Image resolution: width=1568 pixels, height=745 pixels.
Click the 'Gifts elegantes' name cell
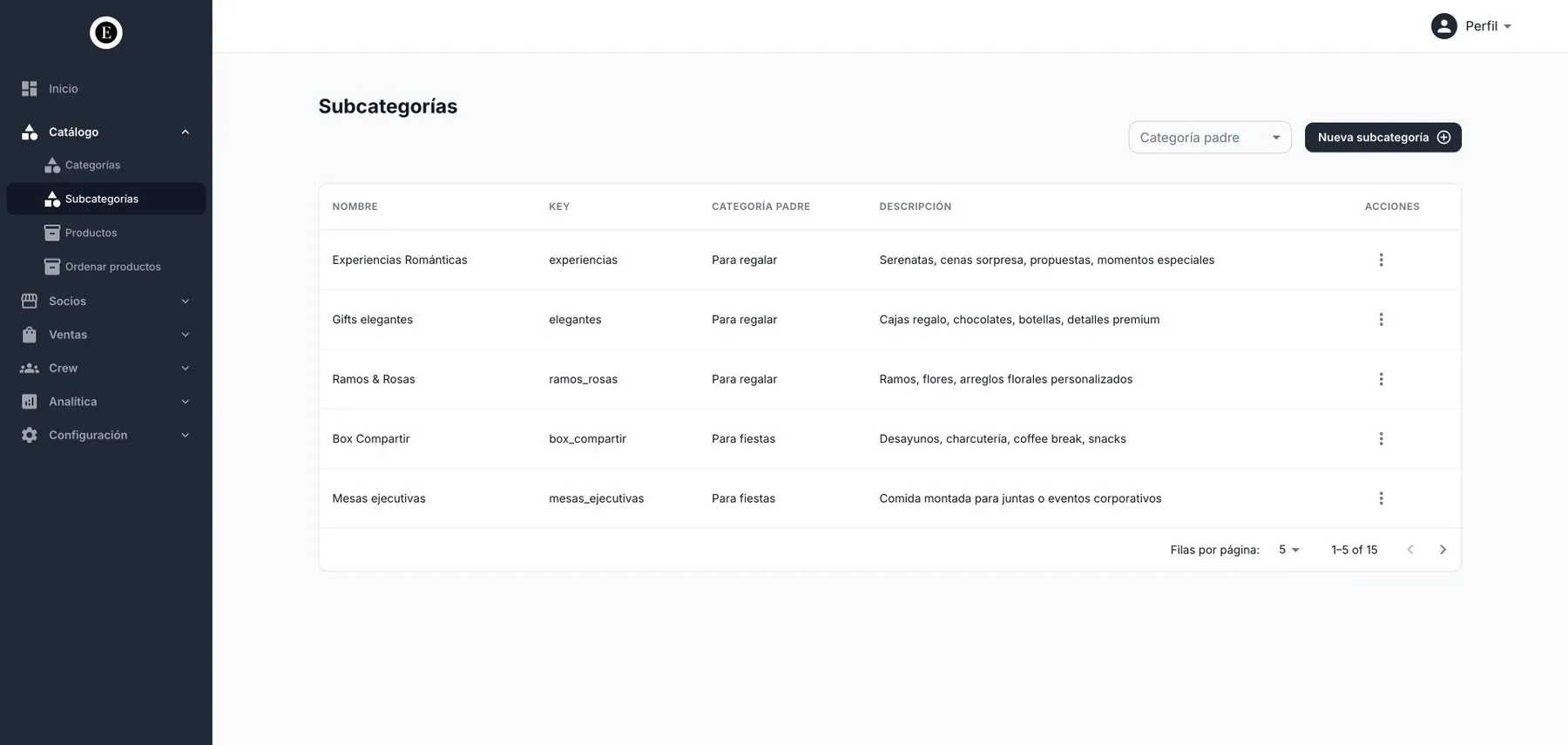click(372, 320)
